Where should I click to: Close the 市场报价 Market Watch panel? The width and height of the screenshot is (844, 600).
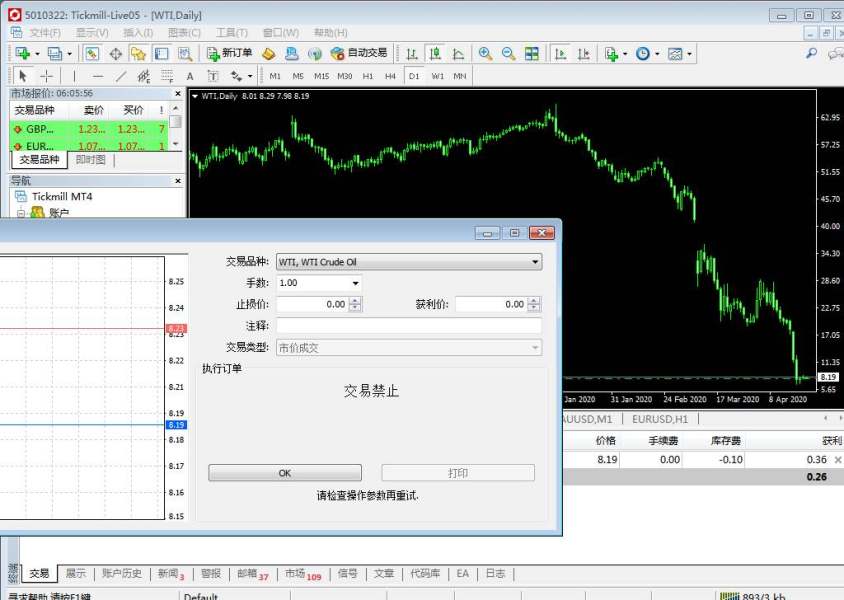(x=178, y=94)
